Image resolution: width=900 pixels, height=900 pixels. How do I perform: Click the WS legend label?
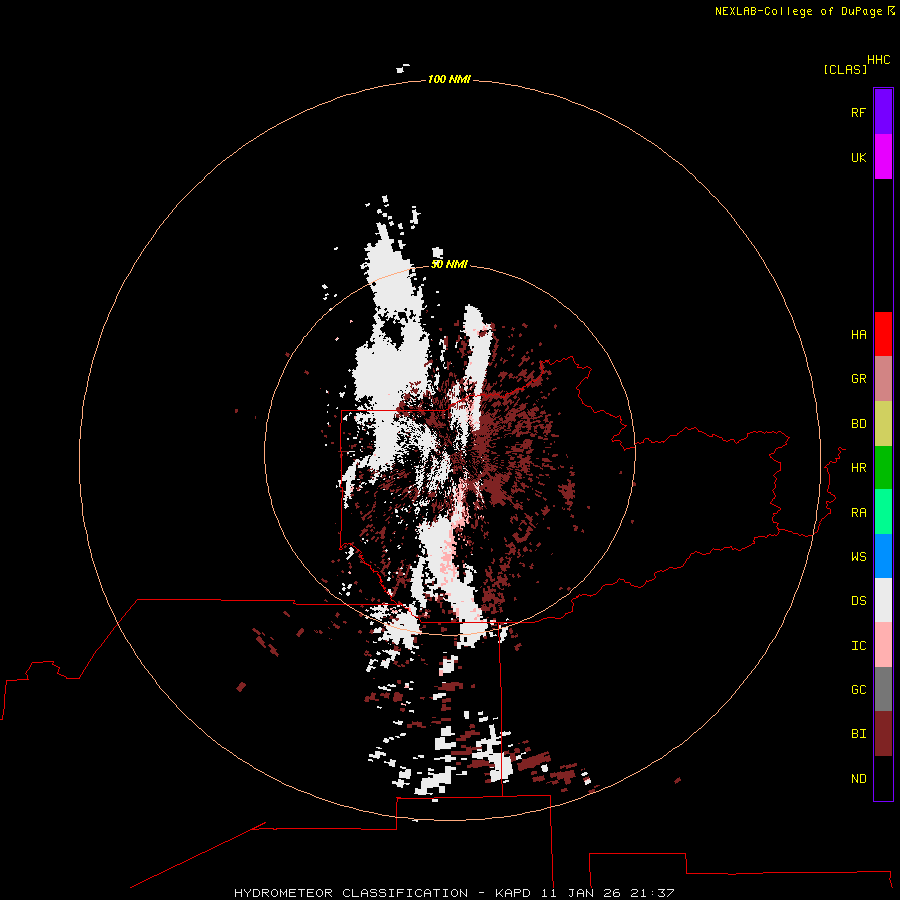pos(858,556)
